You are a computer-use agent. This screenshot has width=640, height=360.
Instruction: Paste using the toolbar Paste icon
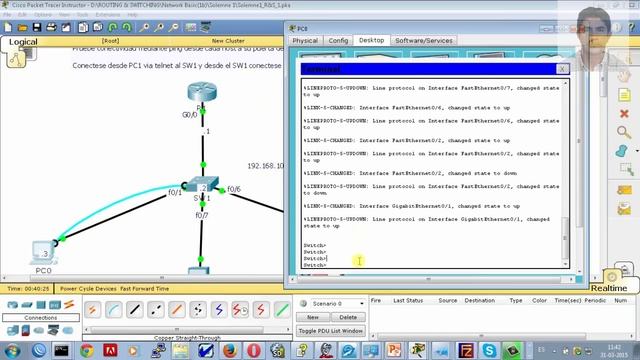pos(98,27)
